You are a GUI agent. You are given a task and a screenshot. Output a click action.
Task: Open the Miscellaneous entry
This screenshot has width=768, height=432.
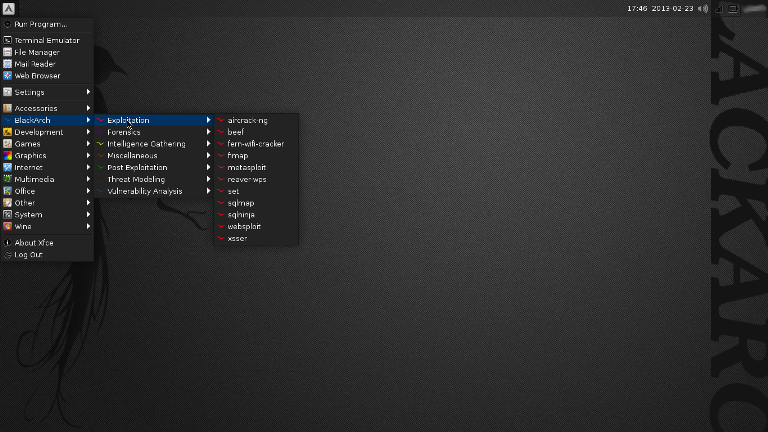(154, 155)
